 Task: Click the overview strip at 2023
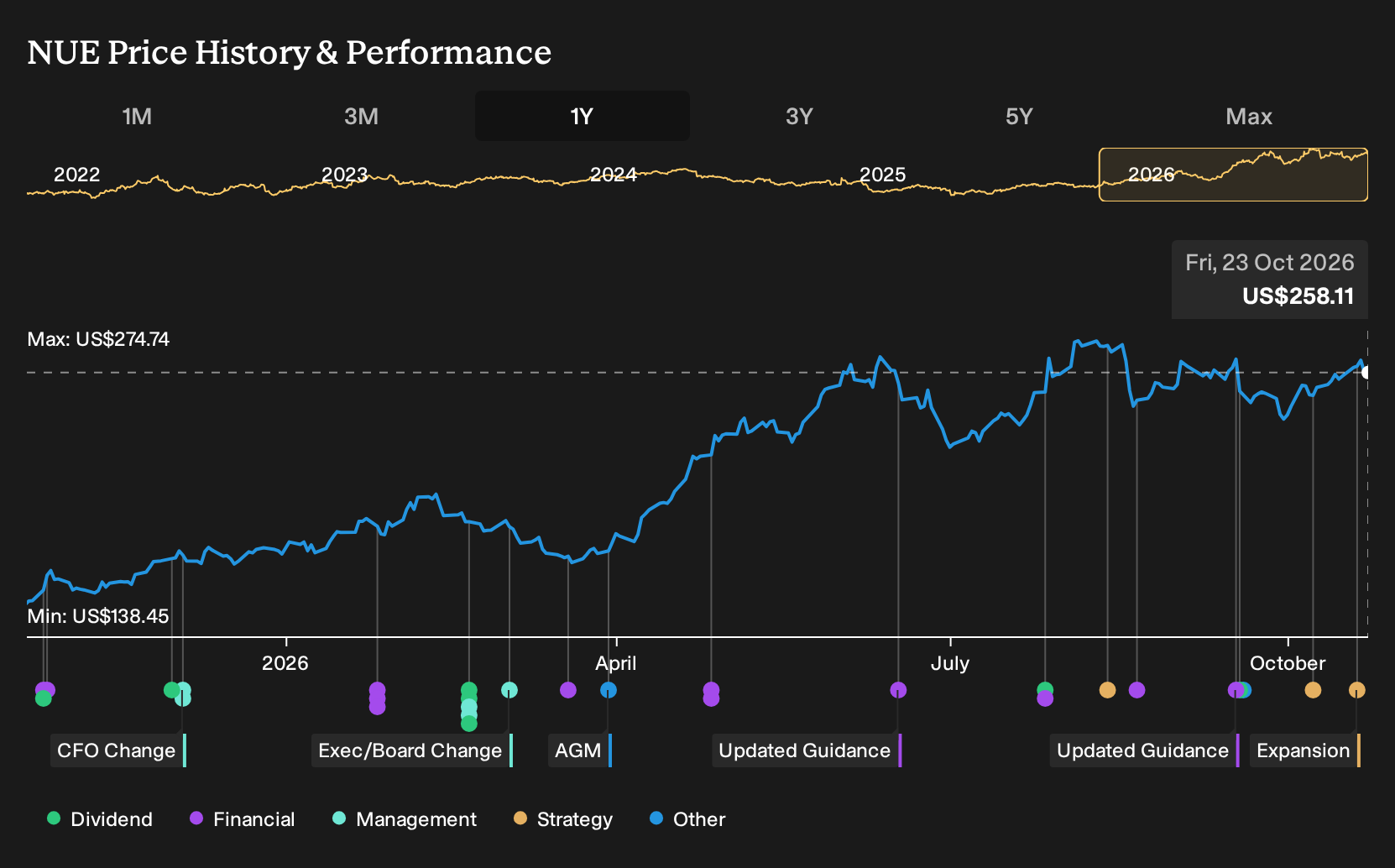(x=345, y=175)
